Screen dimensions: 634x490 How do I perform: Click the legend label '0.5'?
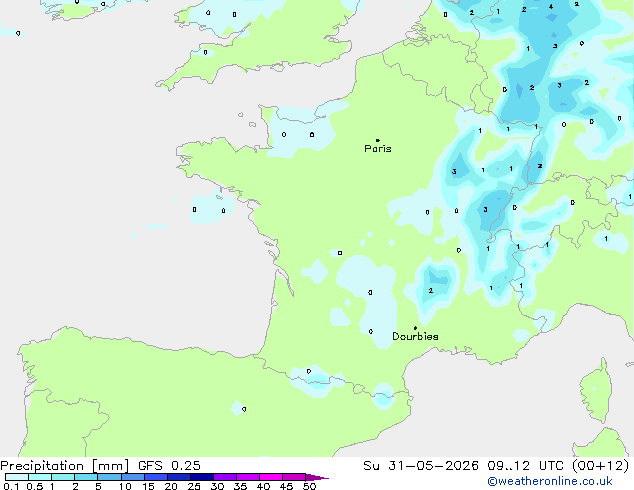(35, 486)
